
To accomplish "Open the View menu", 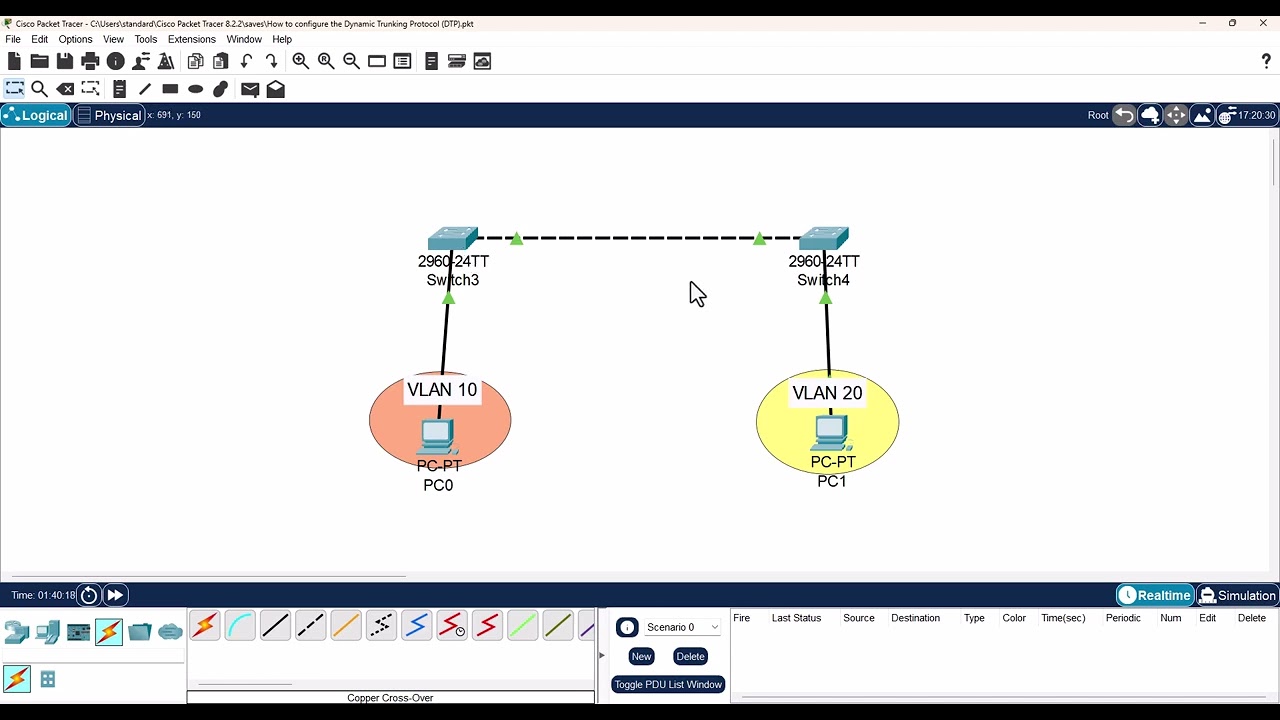I will click(114, 39).
